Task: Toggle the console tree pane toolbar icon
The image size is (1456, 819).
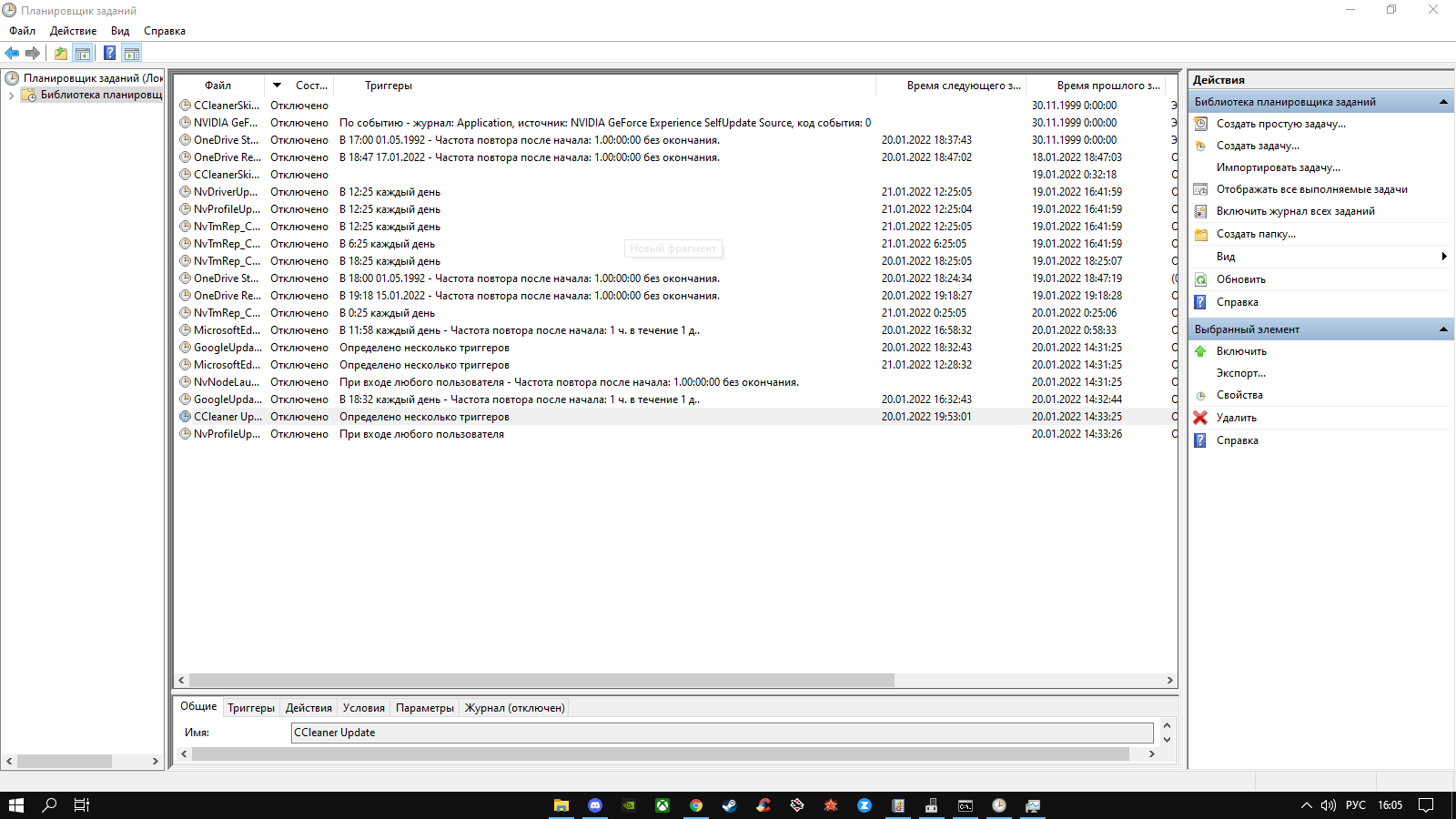Action: [x=83, y=54]
